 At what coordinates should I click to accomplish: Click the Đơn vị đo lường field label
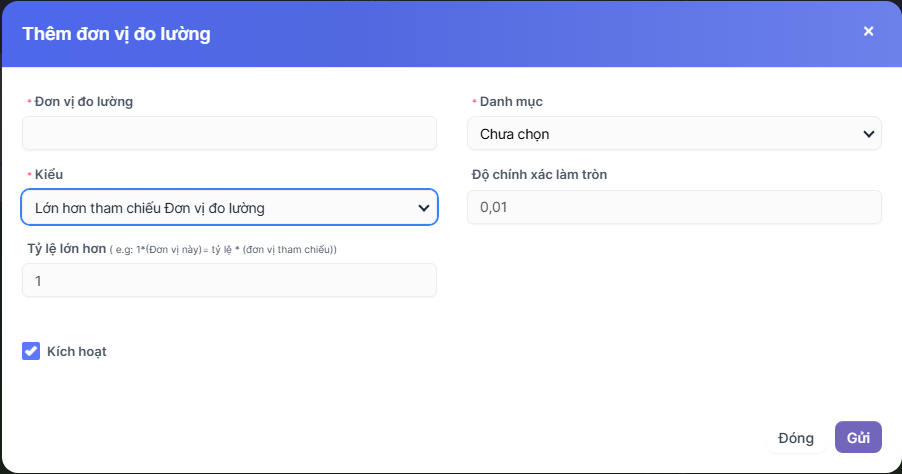pos(84,101)
